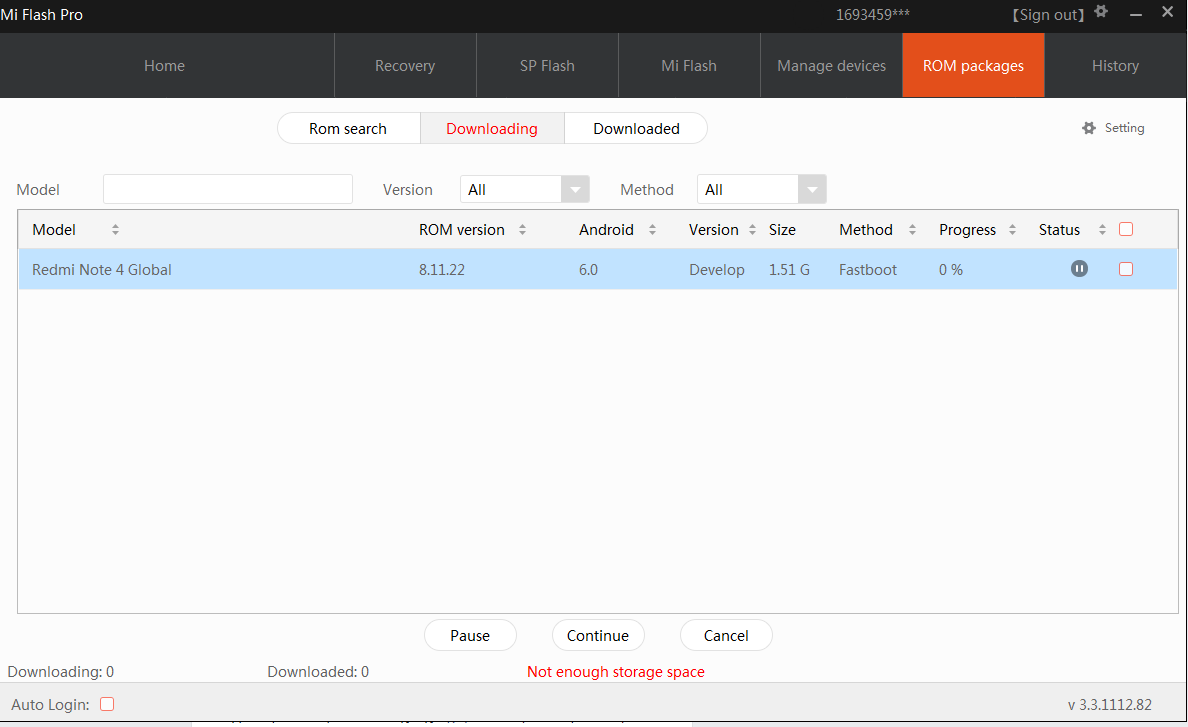
Task: Sort by Method column header arrows
Action: point(912,230)
